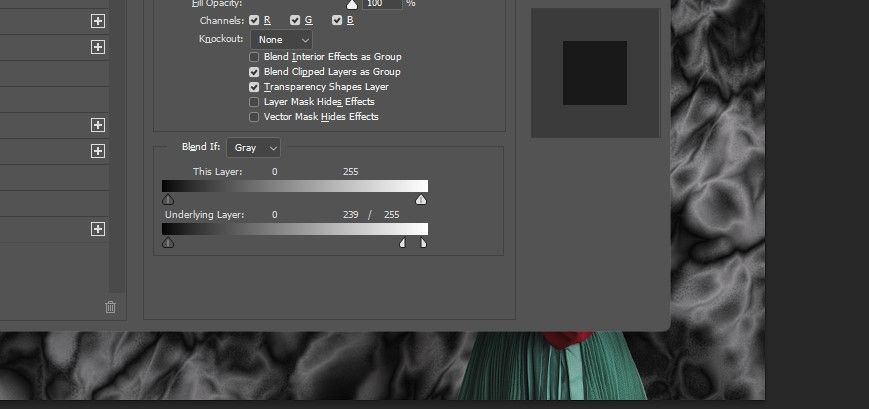
Task: Toggle the R channel checkbox
Action: pyautogui.click(x=254, y=21)
